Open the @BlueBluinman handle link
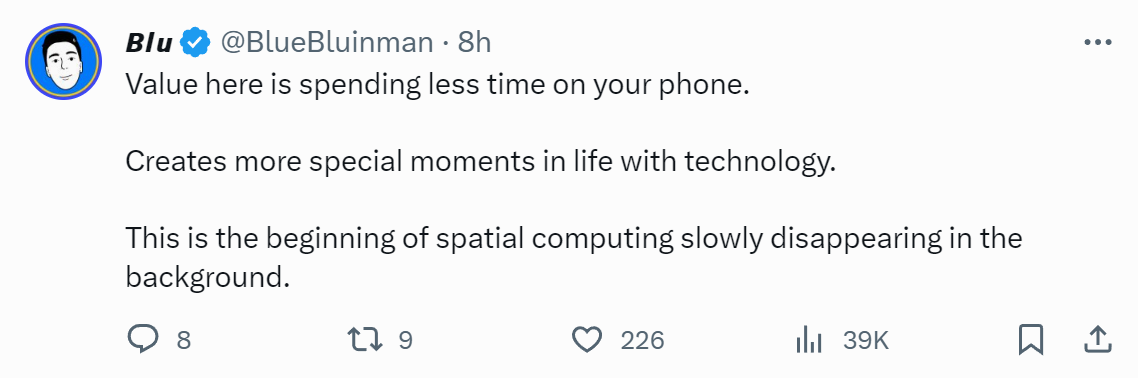The width and height of the screenshot is (1138, 378). pos(326,43)
